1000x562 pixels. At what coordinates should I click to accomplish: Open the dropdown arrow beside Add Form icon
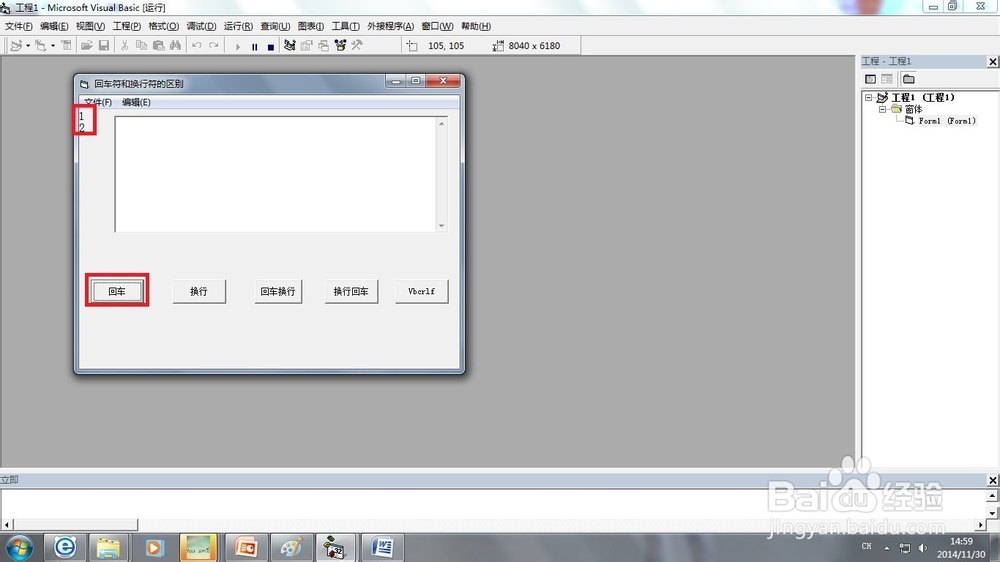pyautogui.click(x=53, y=46)
